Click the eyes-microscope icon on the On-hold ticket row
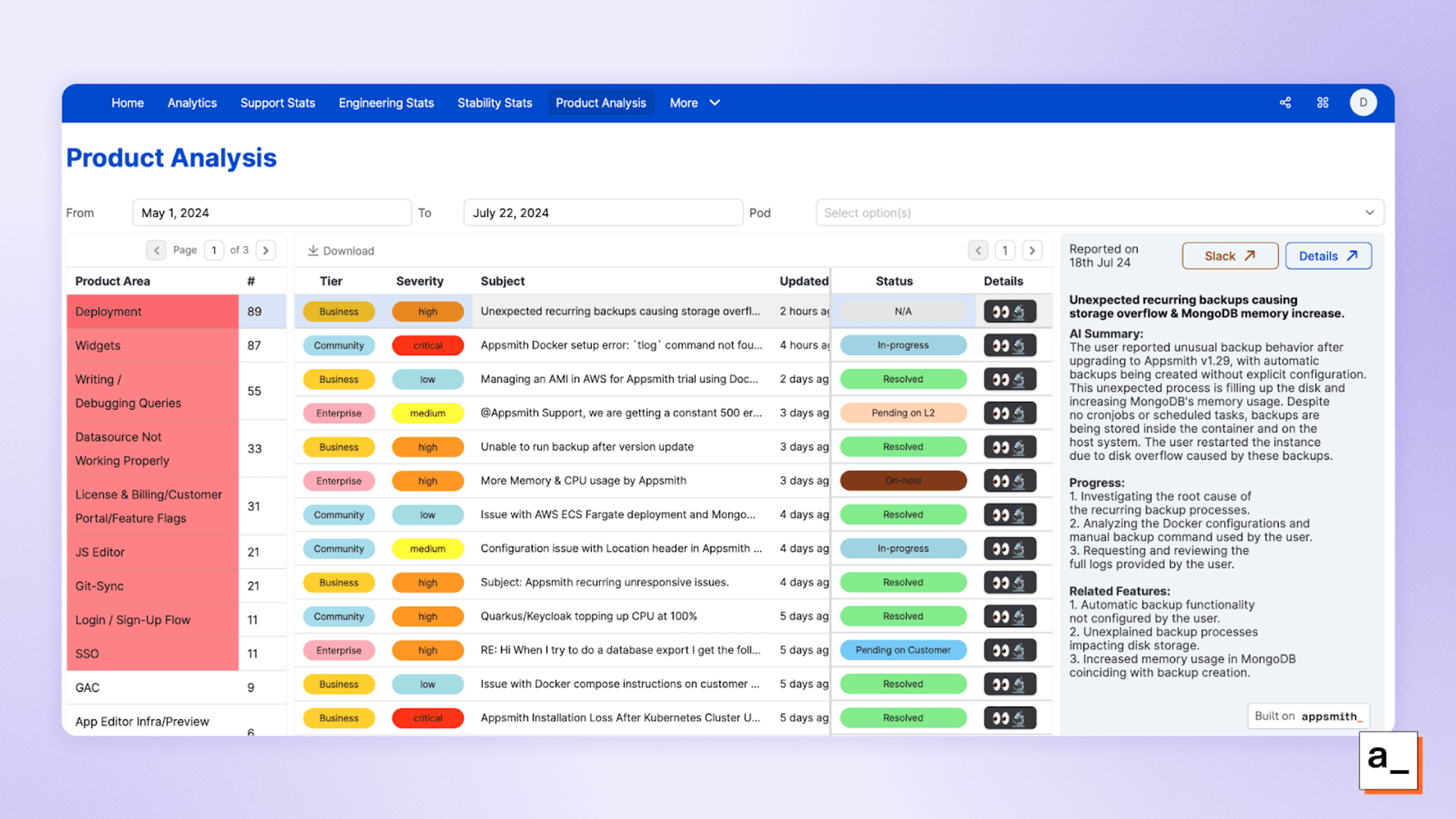The width and height of the screenshot is (1456, 819). 1010,480
